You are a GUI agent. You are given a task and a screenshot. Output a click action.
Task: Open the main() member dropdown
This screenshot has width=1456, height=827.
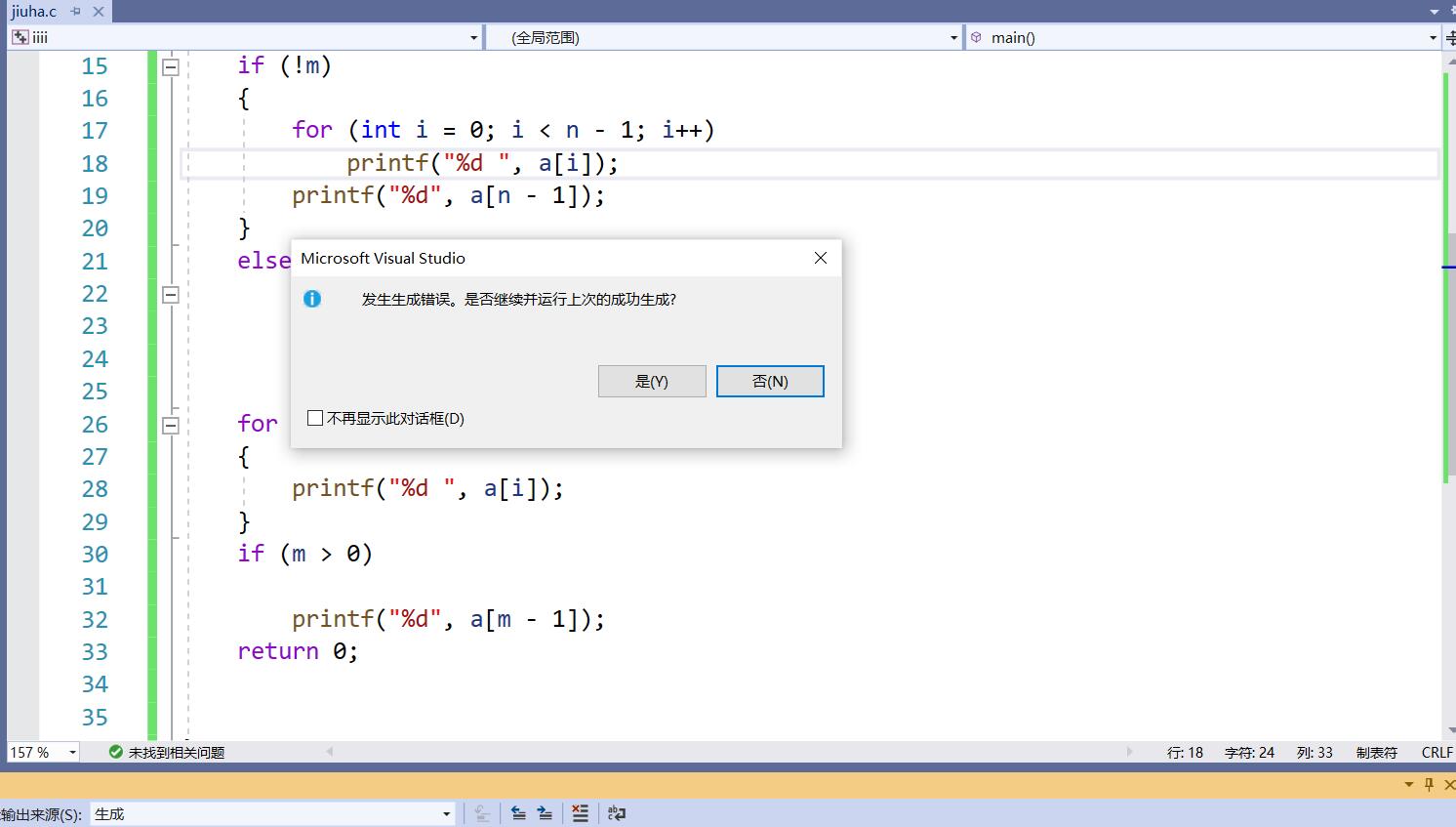coord(1433,38)
